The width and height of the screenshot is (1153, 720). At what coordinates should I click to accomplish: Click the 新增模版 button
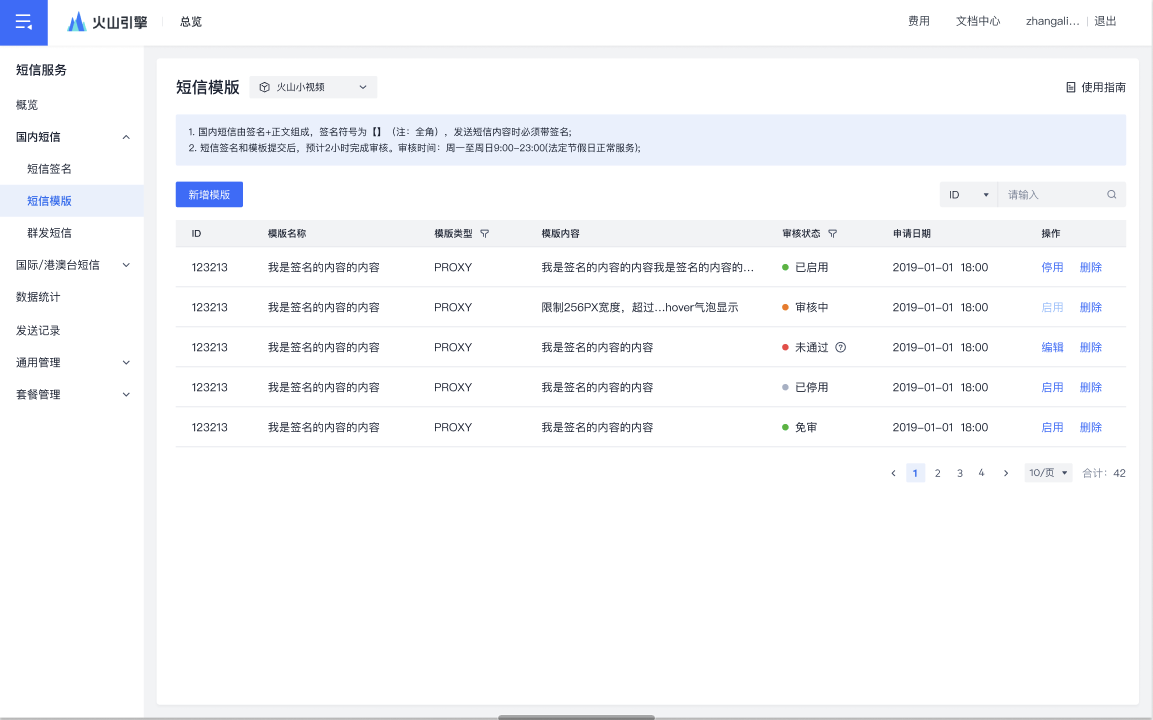pos(209,195)
